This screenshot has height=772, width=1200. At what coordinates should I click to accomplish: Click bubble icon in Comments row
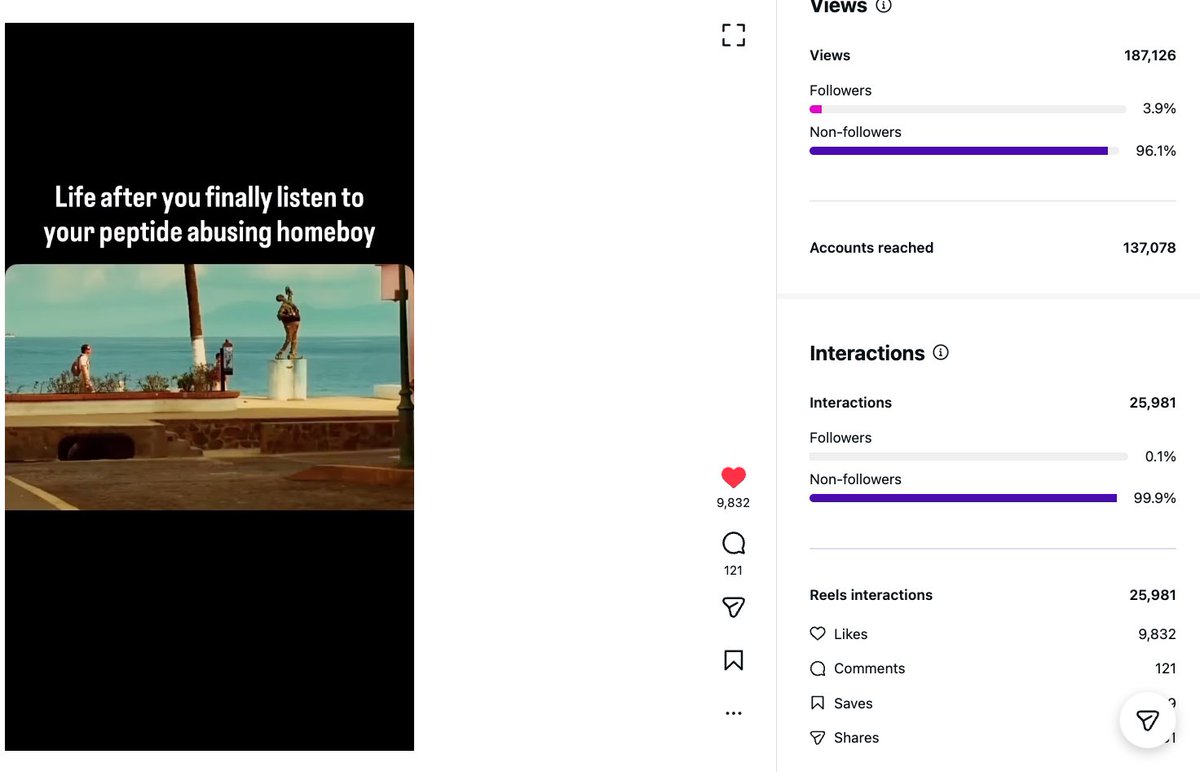[817, 669]
